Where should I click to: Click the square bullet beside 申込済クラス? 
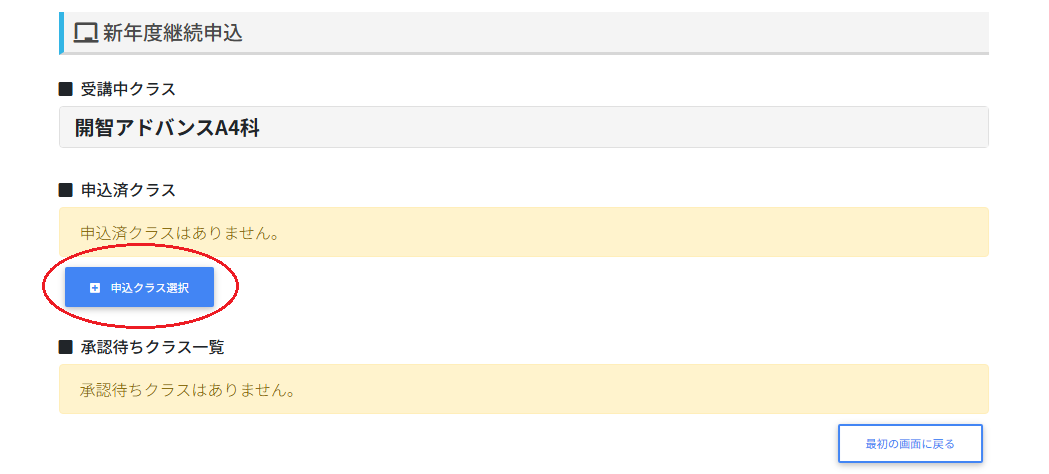point(66,189)
